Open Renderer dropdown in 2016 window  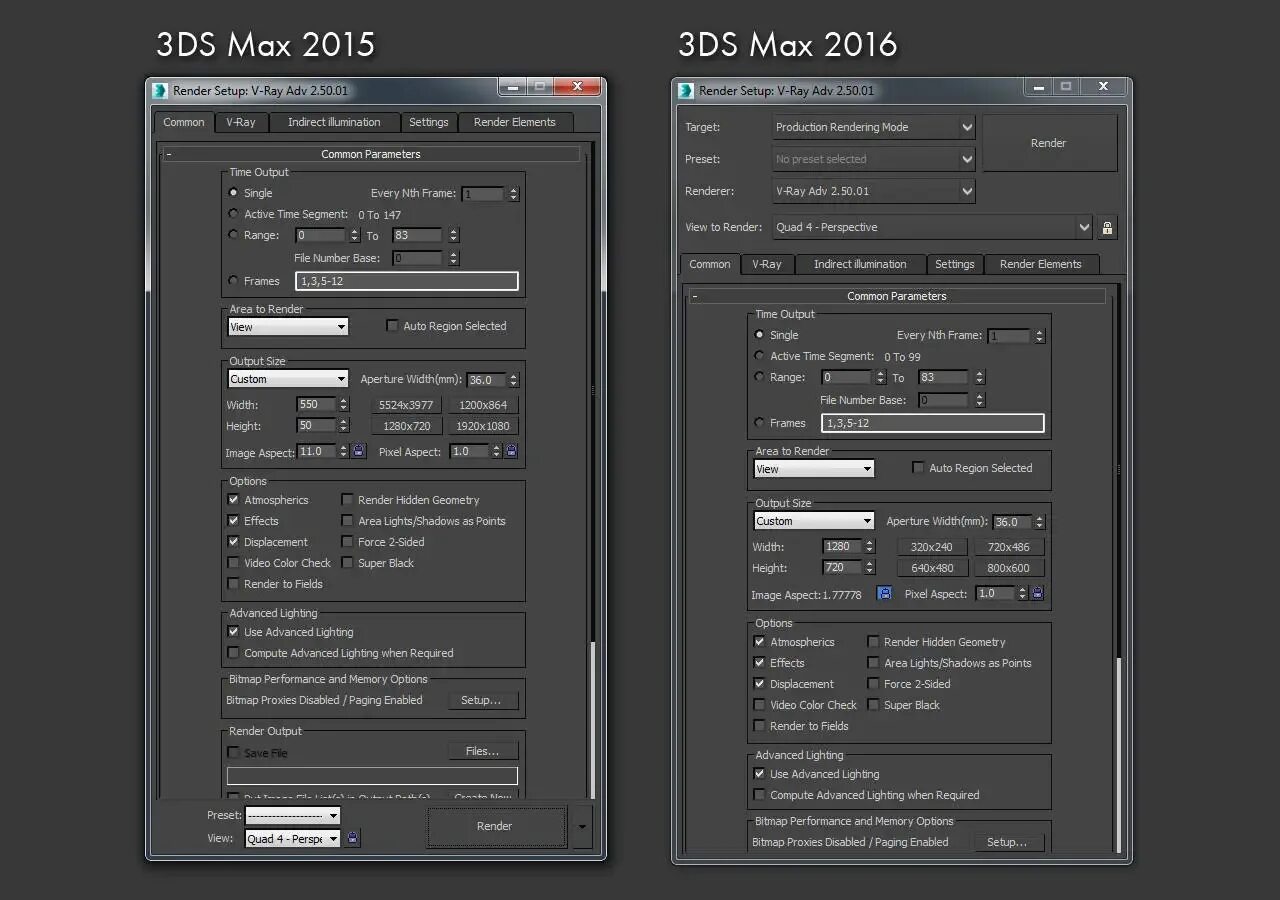point(874,191)
